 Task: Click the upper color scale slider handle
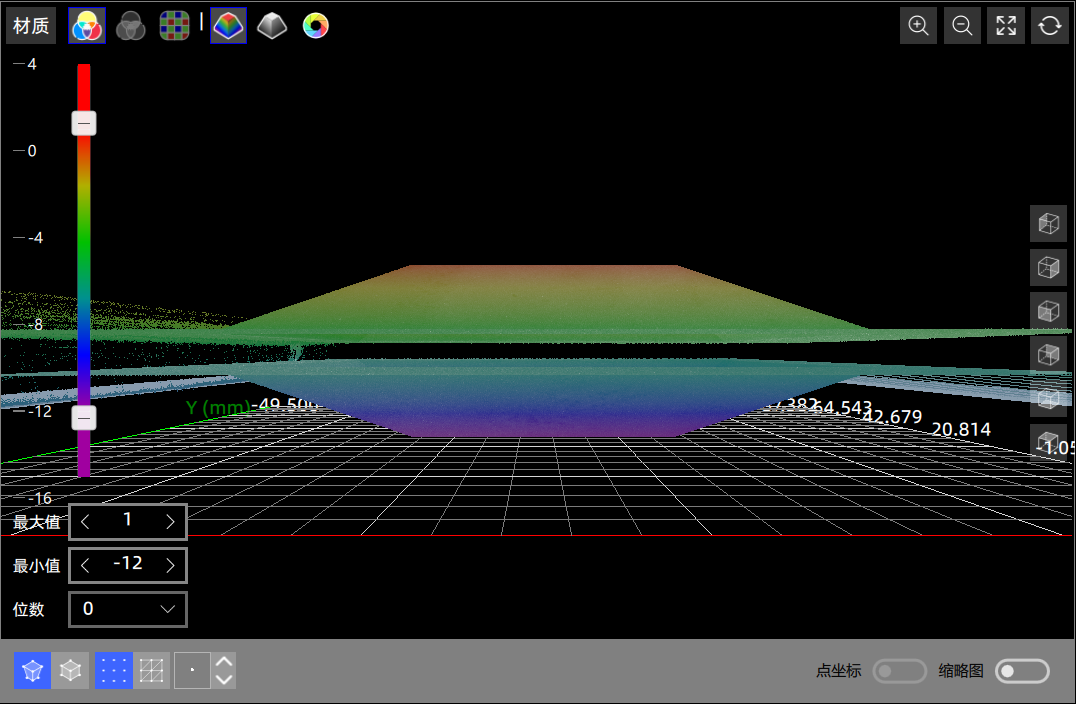point(84,123)
